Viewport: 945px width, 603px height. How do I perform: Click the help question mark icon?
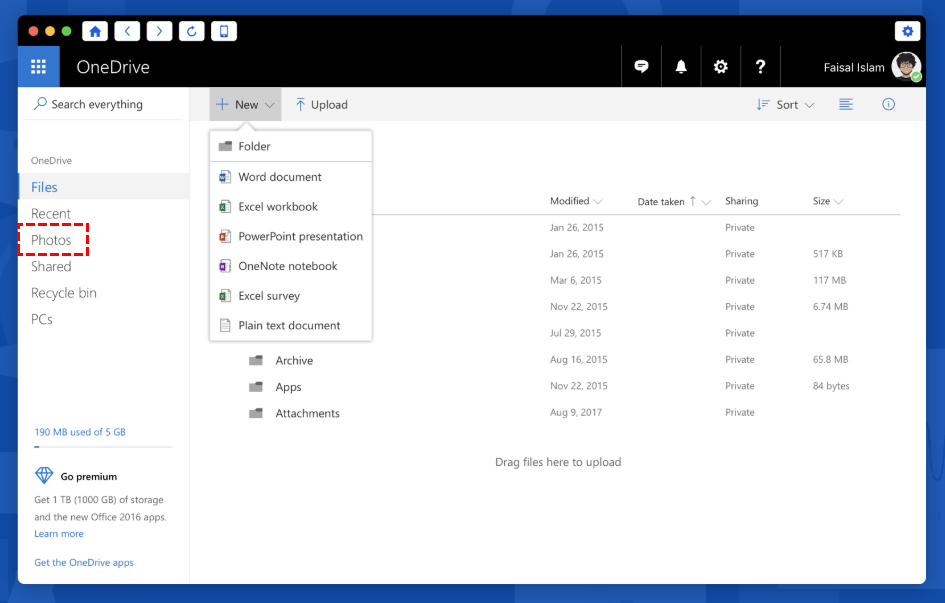(760, 67)
